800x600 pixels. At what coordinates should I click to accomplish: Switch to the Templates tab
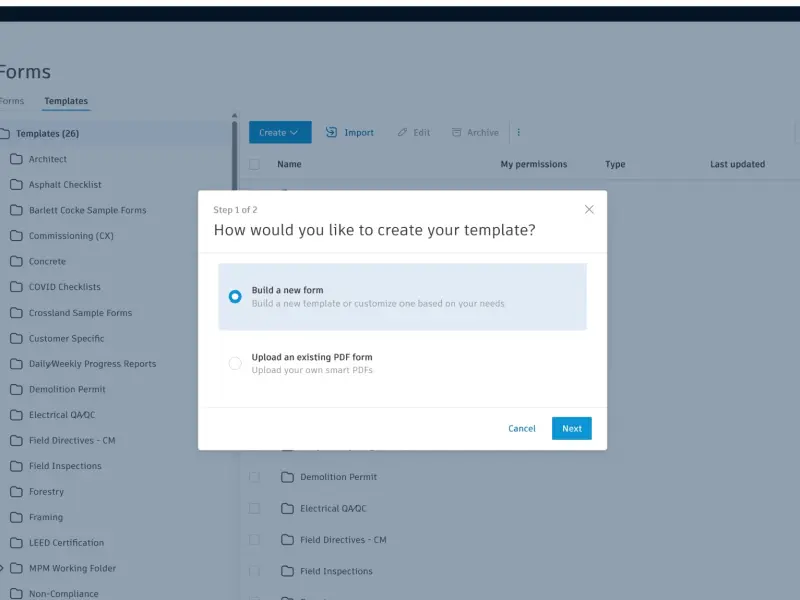(66, 101)
